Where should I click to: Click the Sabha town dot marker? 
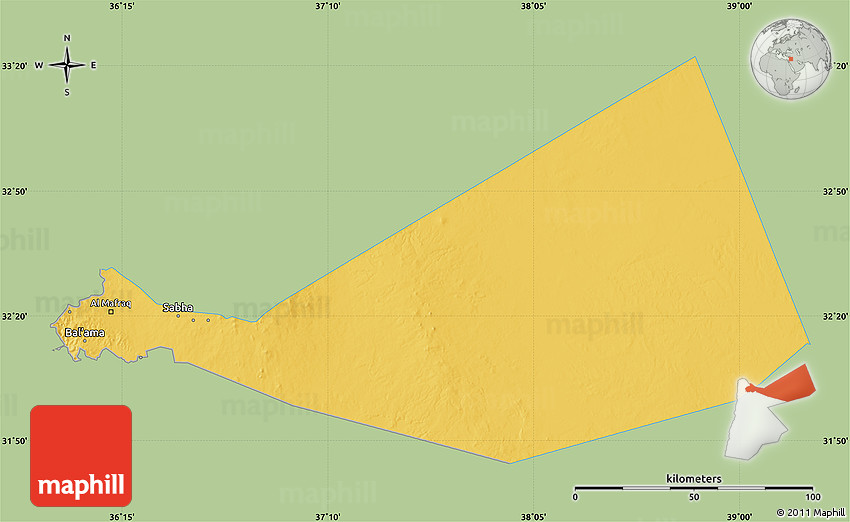coord(178,316)
